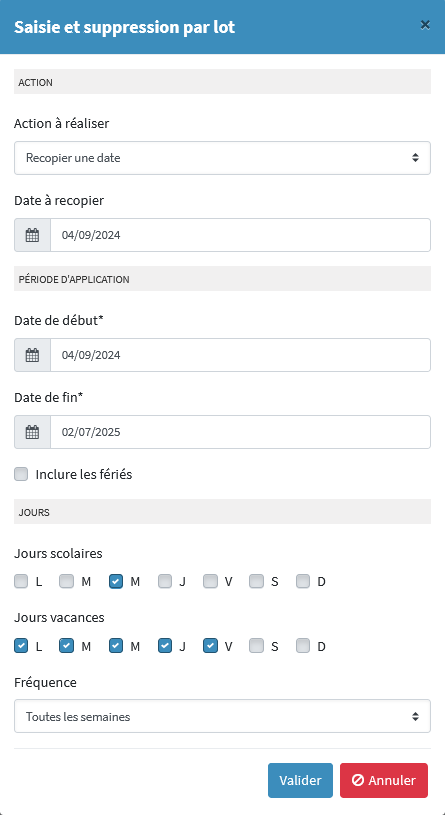Uncheck Wednesday M in Jours scolaires
Screen dimensions: 445x815
(x=116, y=581)
